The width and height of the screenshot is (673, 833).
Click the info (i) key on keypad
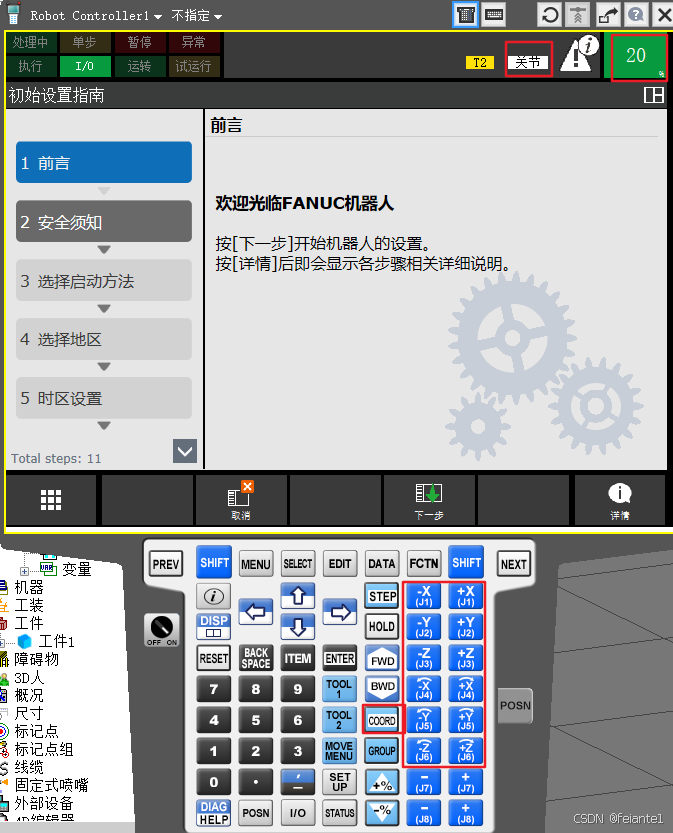click(214, 596)
